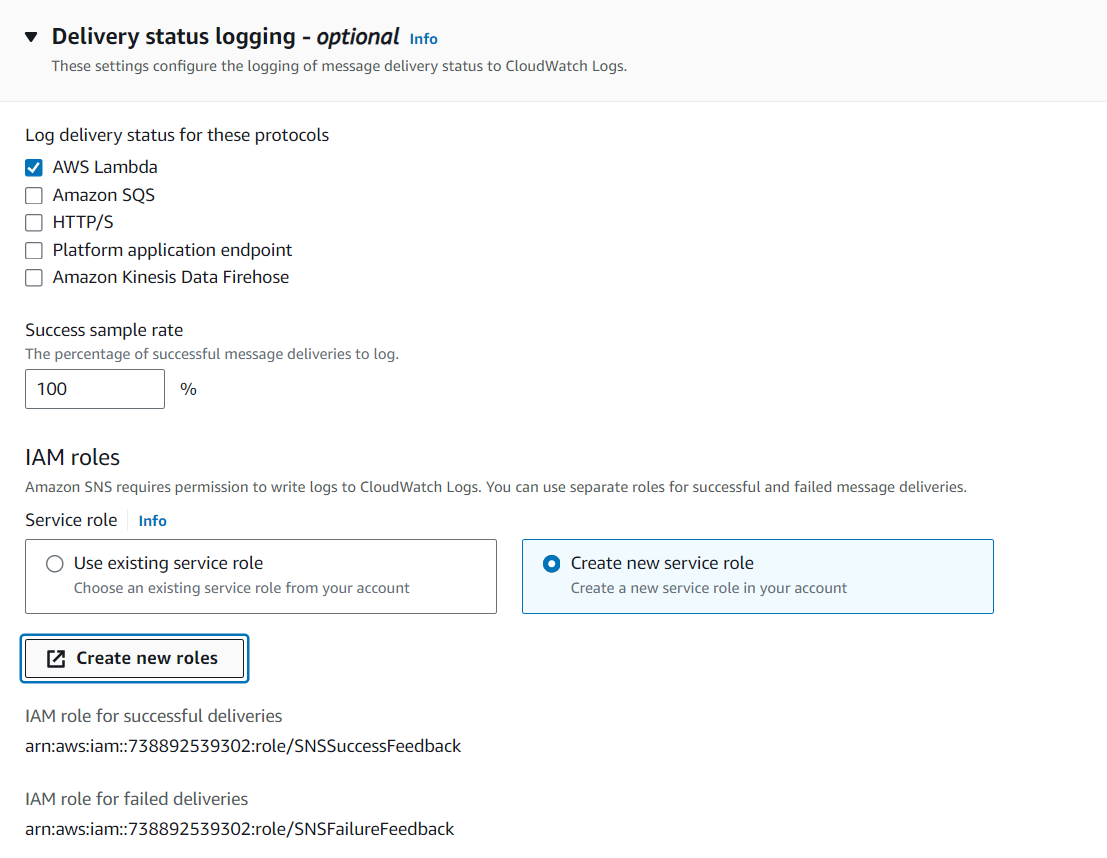Uncheck the AWS Lambda protocol checkbox
1107x858 pixels.
[x=34, y=167]
